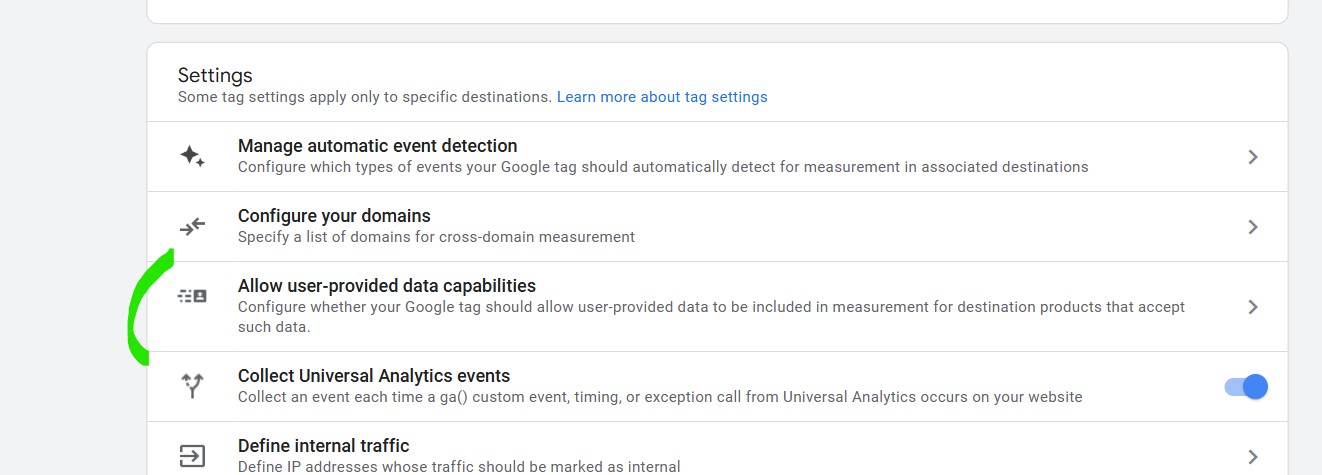Viewport: 1322px width, 475px height.
Task: Click the merging arrows icon for domains
Action: coord(192,227)
